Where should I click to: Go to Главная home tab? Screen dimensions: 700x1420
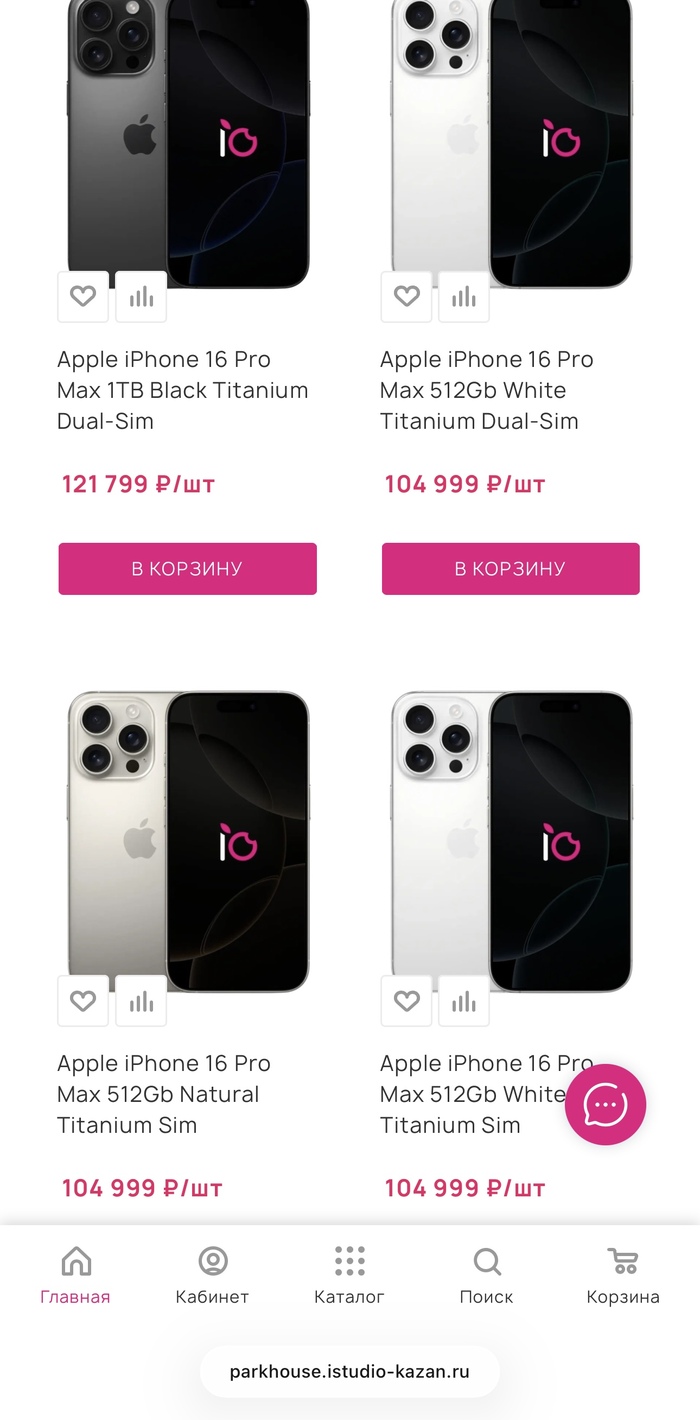point(75,1276)
